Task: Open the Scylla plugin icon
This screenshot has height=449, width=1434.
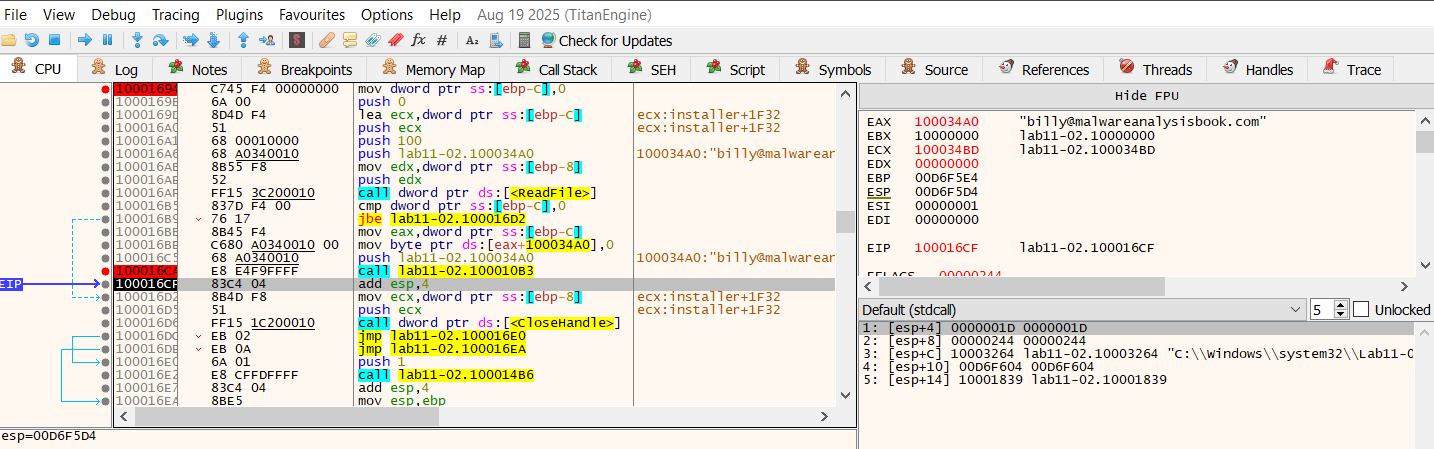Action: click(296, 40)
